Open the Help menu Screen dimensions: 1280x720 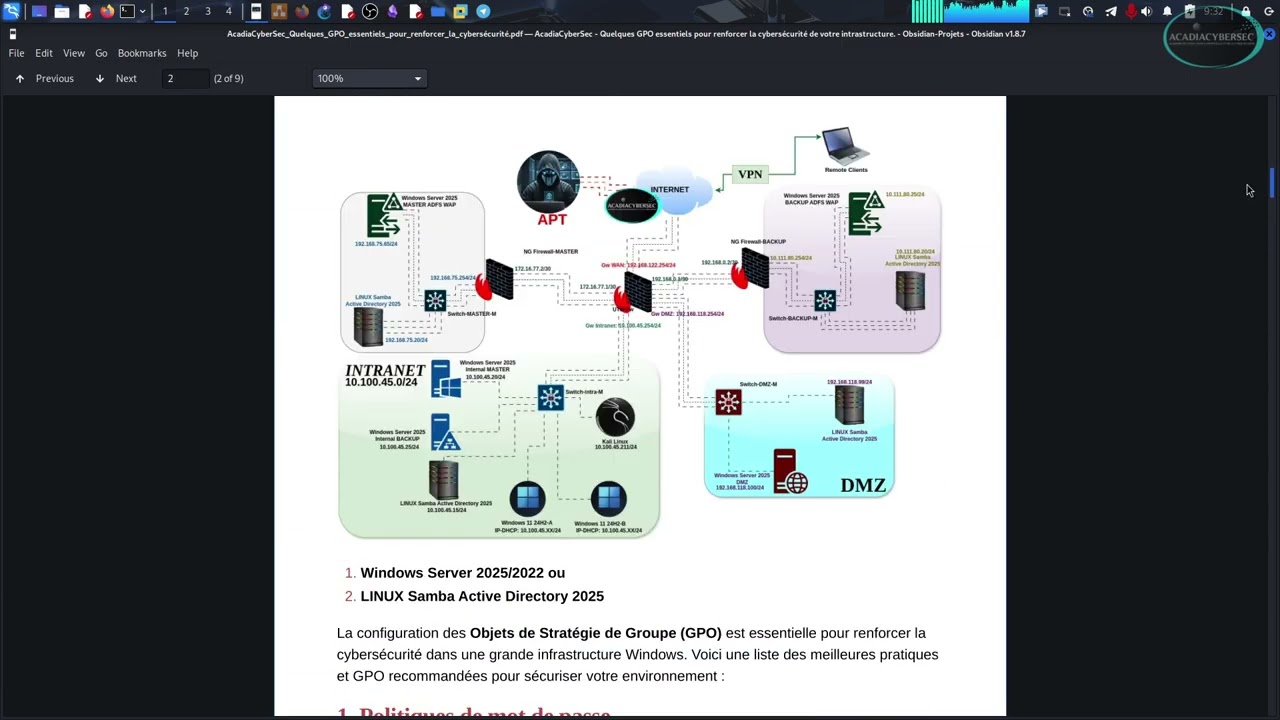pyautogui.click(x=188, y=53)
